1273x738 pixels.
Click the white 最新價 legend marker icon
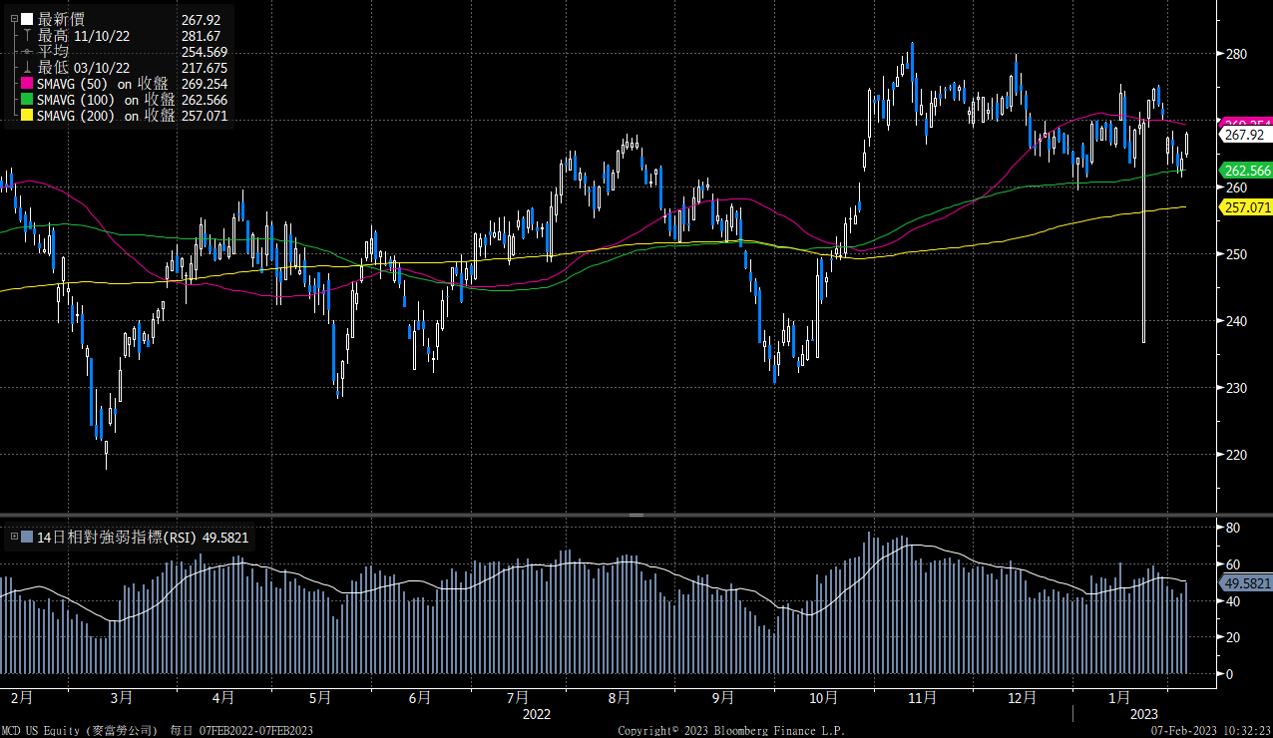[x=26, y=17]
